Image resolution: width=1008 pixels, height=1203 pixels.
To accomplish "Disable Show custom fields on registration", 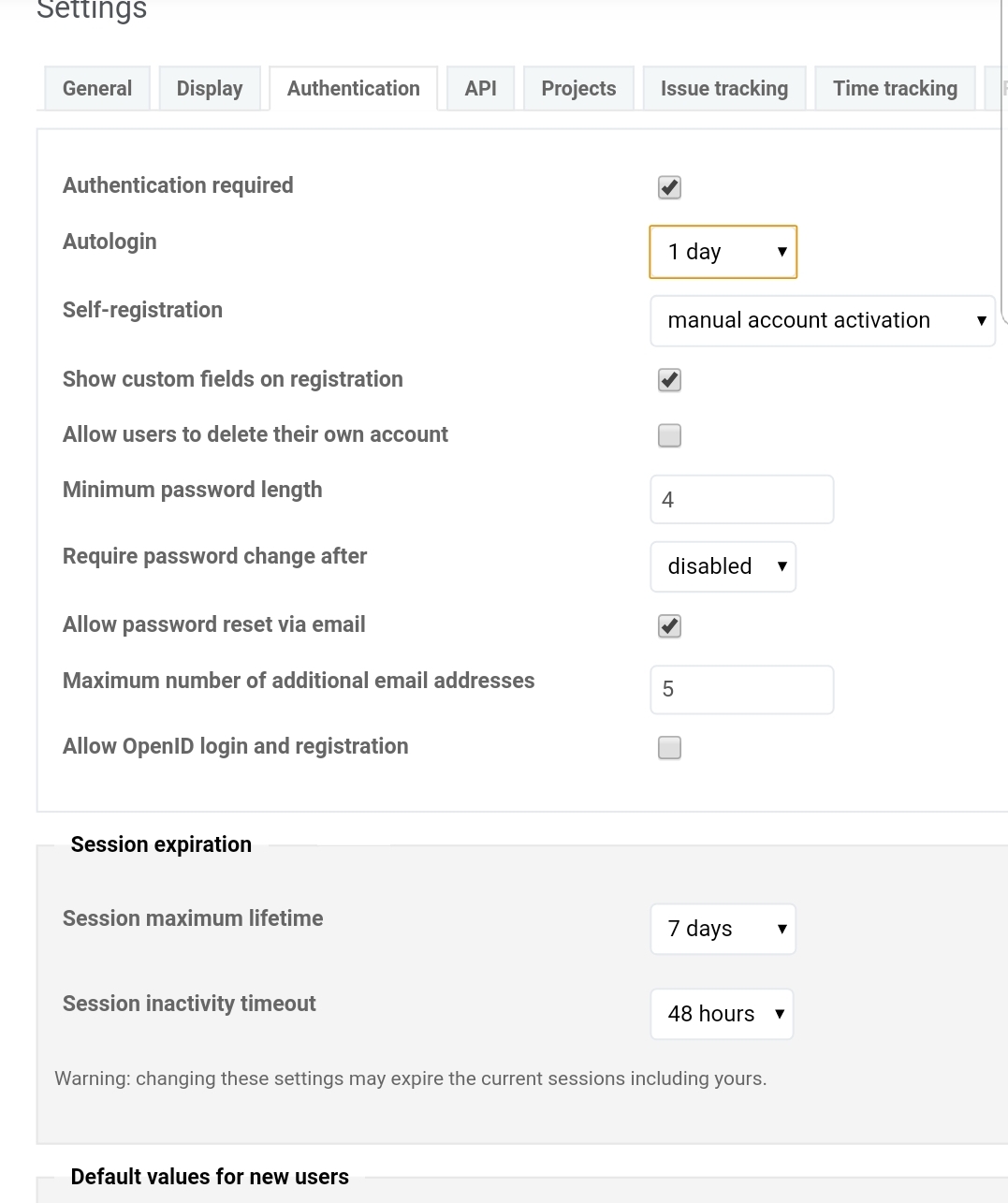I will pos(669,380).
